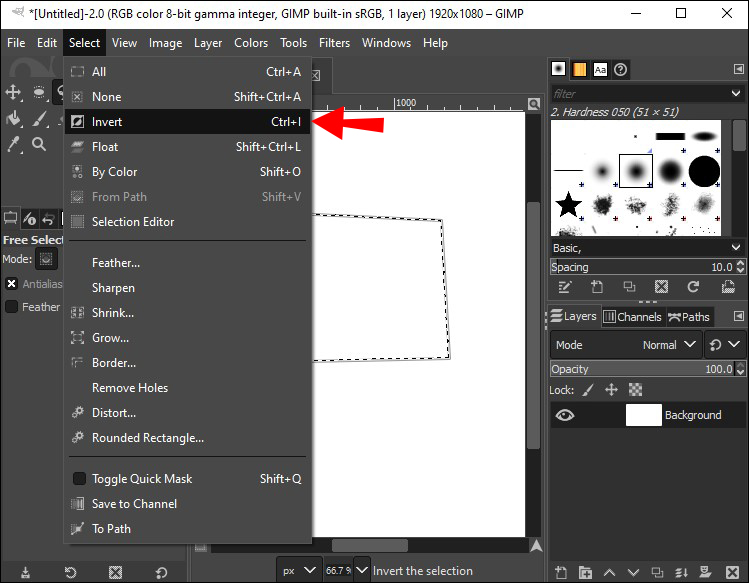749x583 pixels.
Task: Switch to the Paths tab
Action: 689,316
